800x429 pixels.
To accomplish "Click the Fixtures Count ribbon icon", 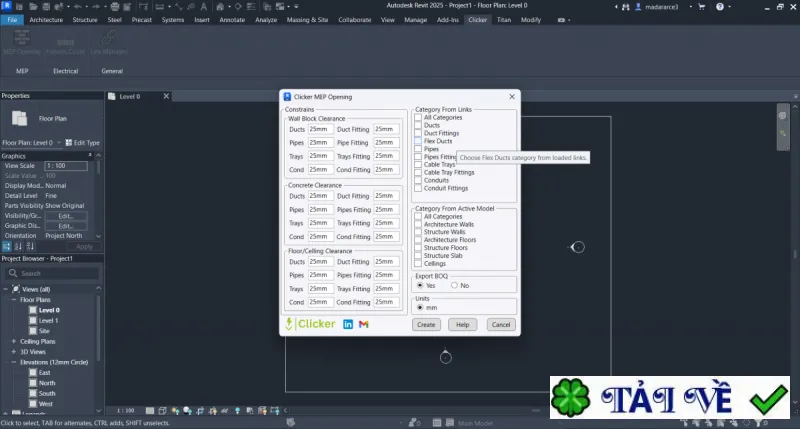I will pyautogui.click(x=66, y=40).
